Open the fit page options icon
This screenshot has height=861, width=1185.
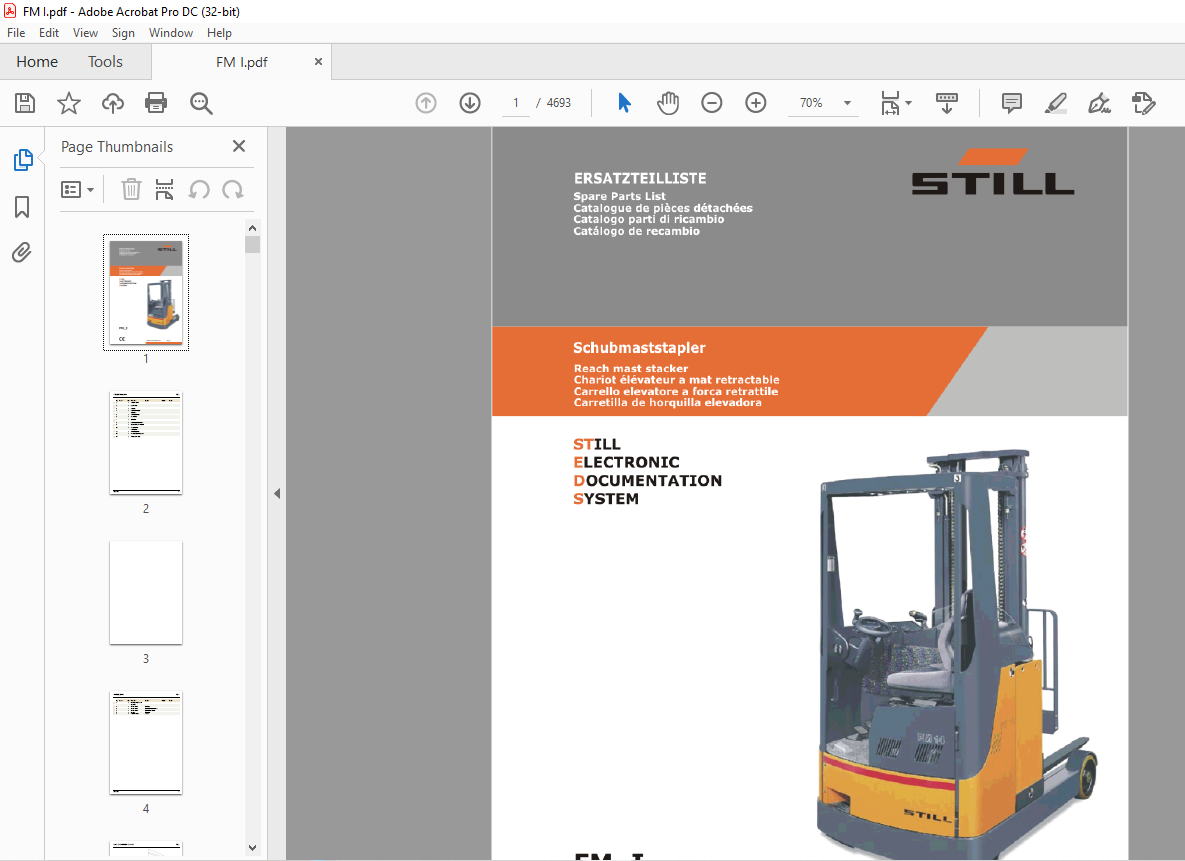pyautogui.click(x=890, y=103)
